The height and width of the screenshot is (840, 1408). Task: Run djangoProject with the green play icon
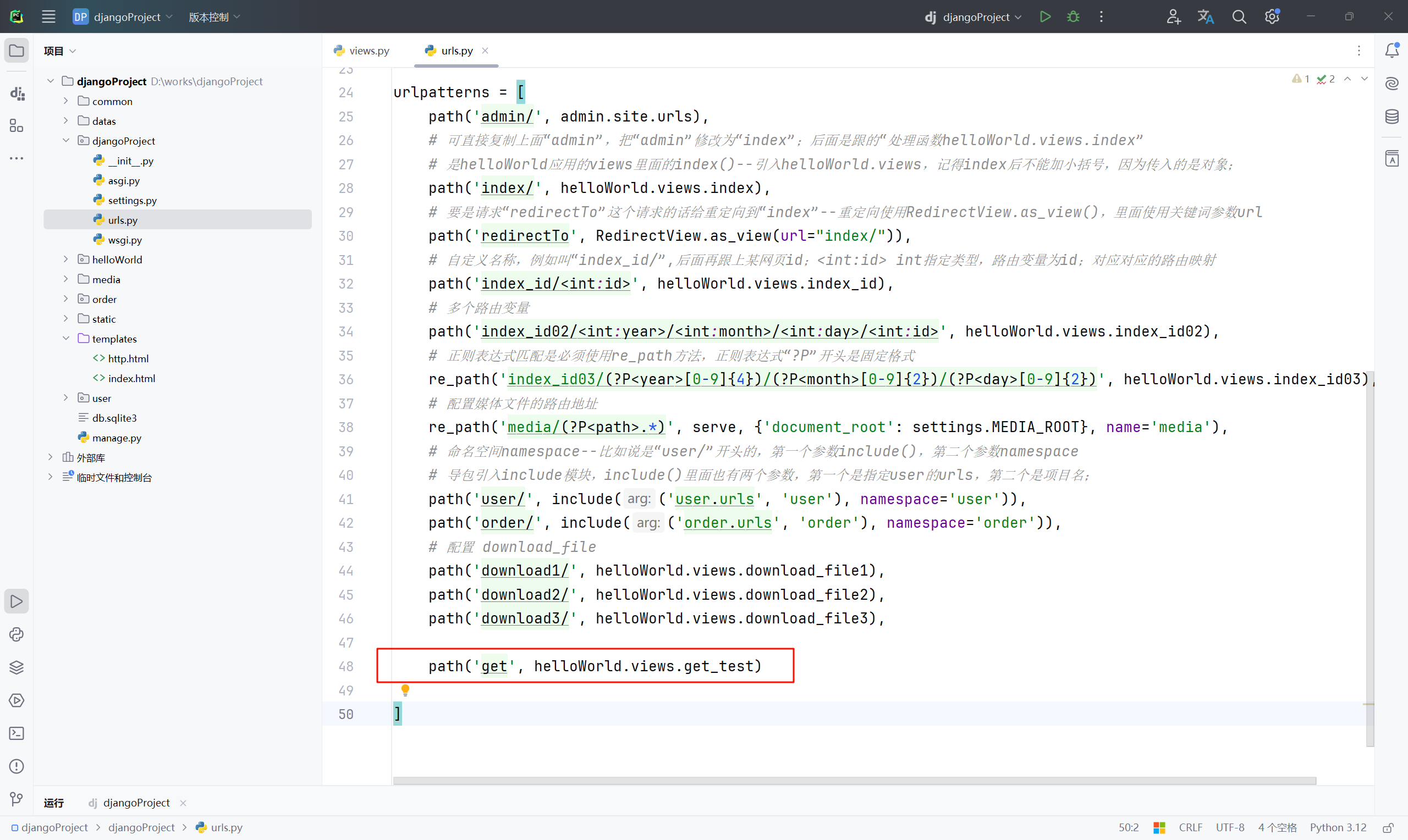1045,16
